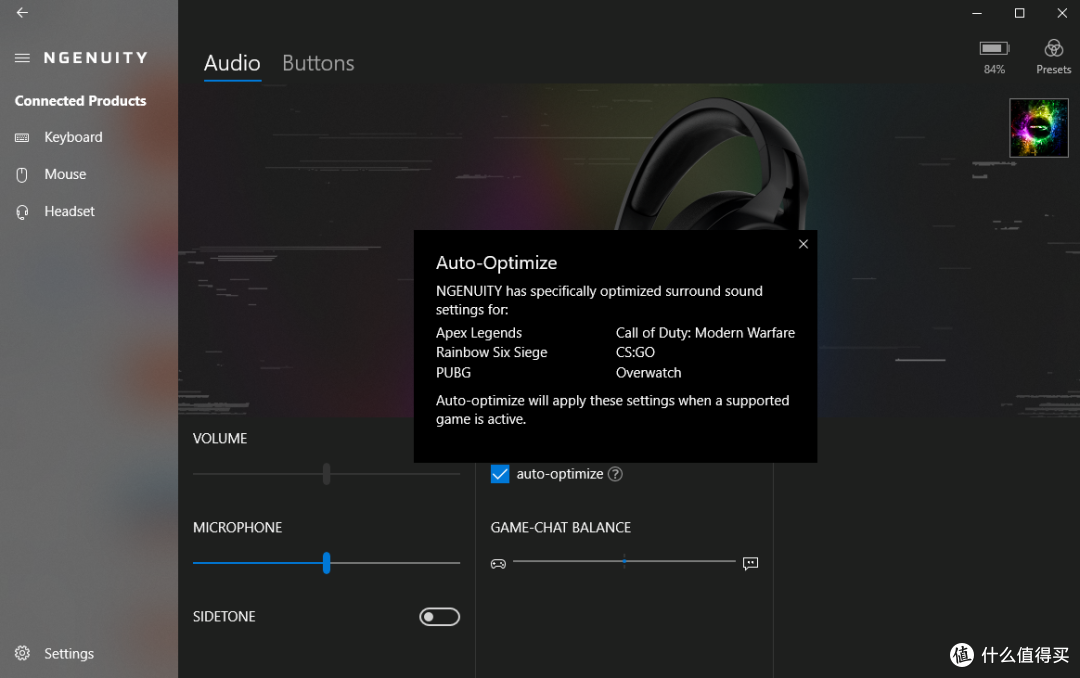
Task: Uncheck the auto-optimize checkbox
Action: point(500,474)
